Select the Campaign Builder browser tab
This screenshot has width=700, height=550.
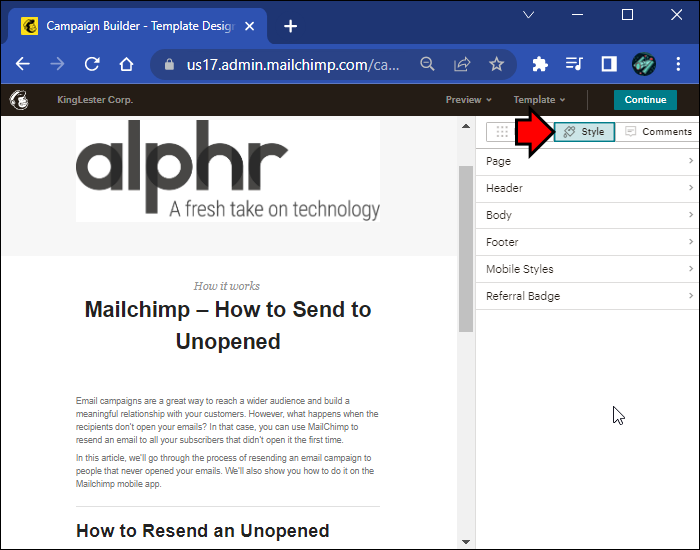pyautogui.click(x=138, y=26)
